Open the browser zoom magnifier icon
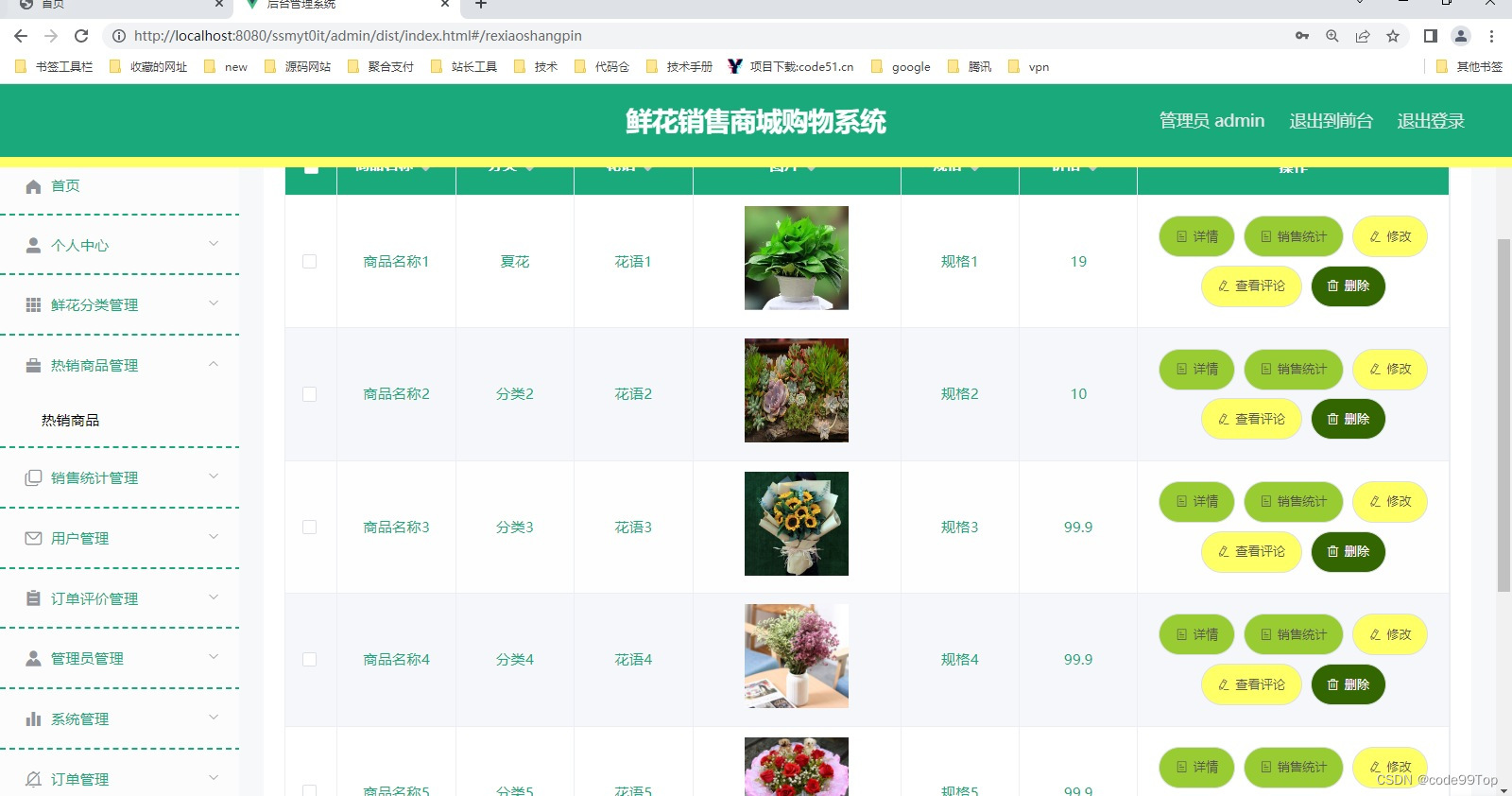The image size is (1512, 796). (1332, 36)
